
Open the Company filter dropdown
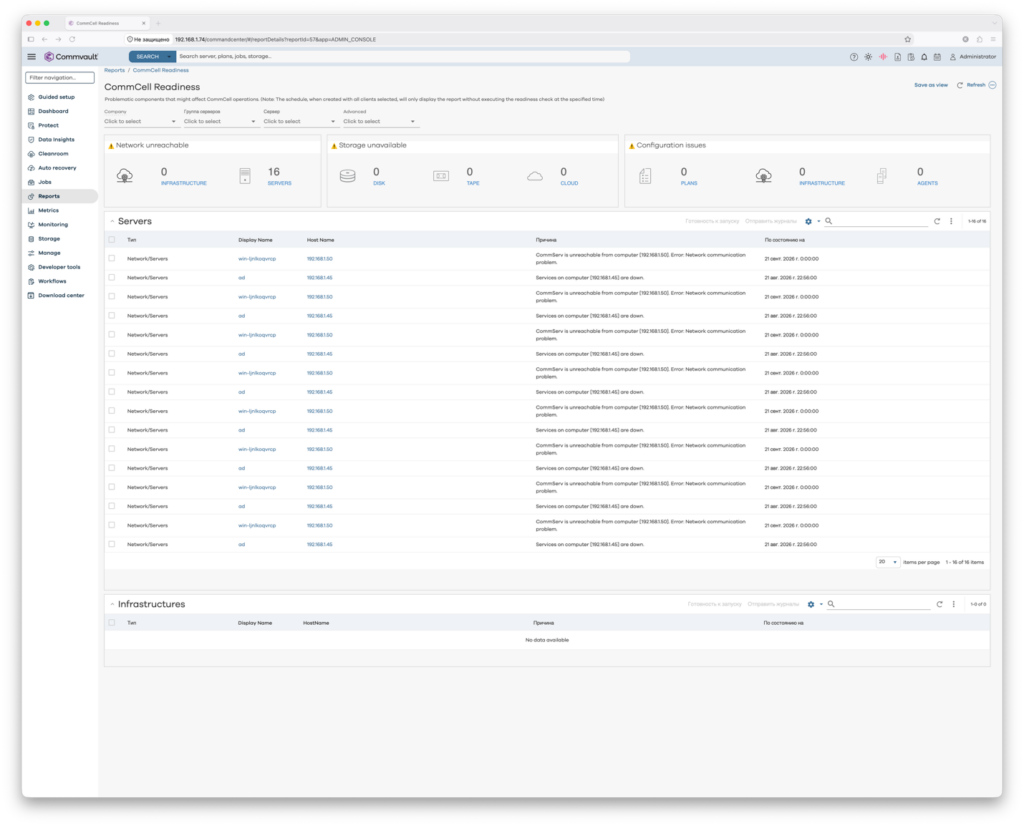click(x=140, y=121)
